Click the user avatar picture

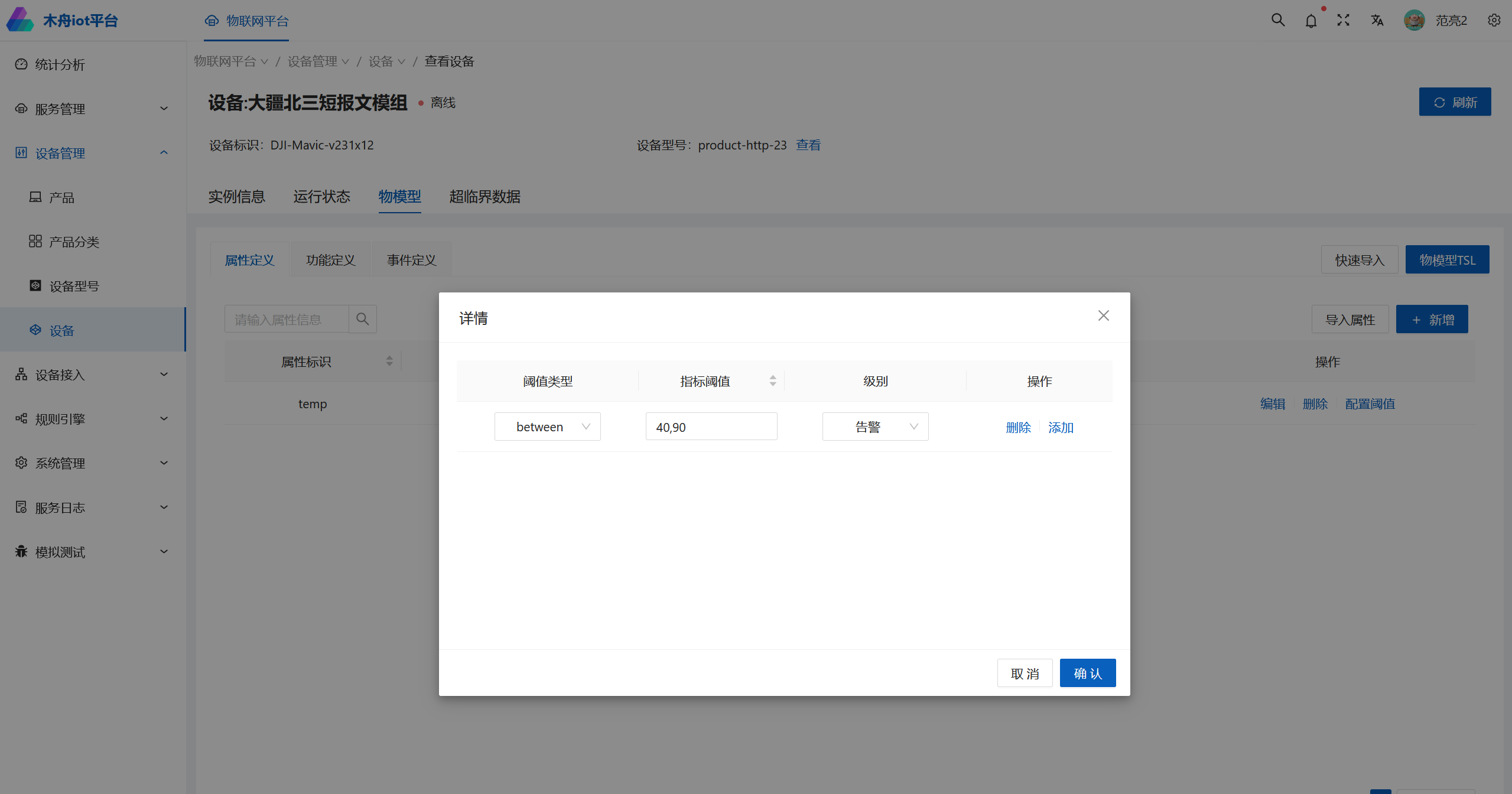coord(1414,21)
